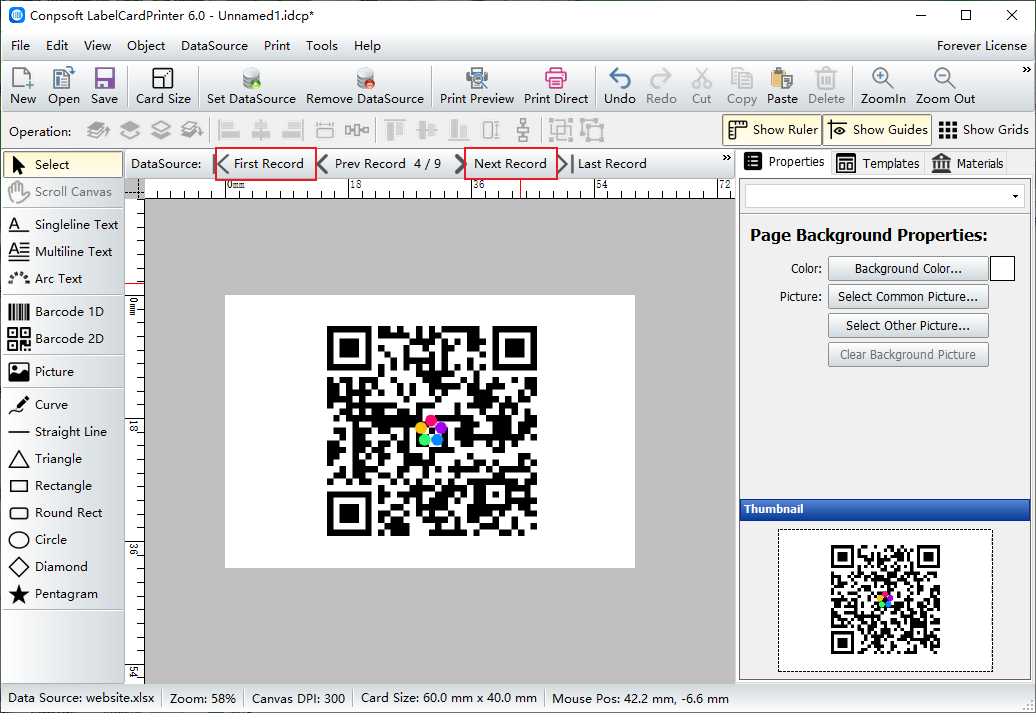The height and width of the screenshot is (713, 1036).
Task: Click the group objects icon
Action: click(561, 130)
